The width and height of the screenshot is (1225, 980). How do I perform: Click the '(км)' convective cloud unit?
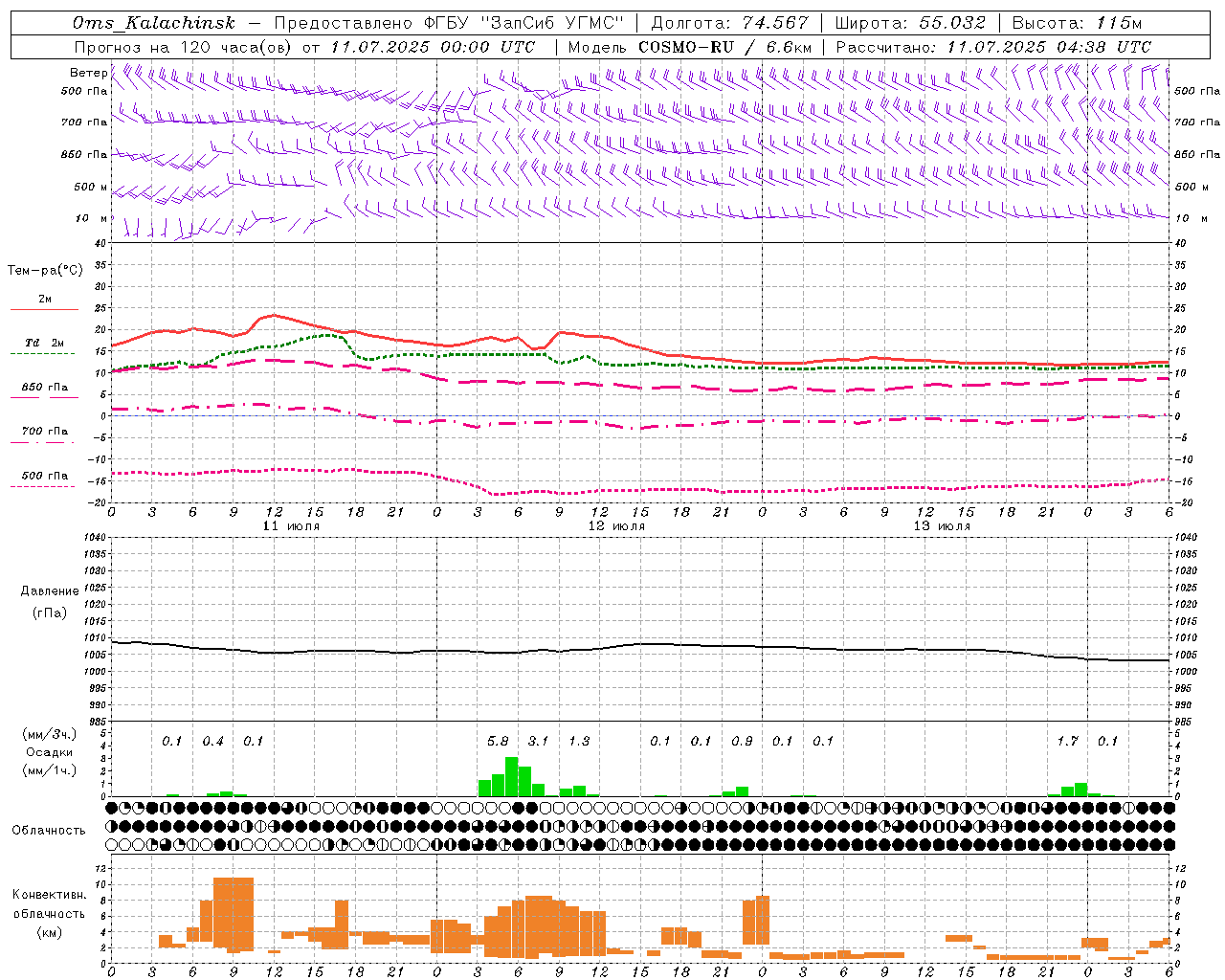coord(49,932)
